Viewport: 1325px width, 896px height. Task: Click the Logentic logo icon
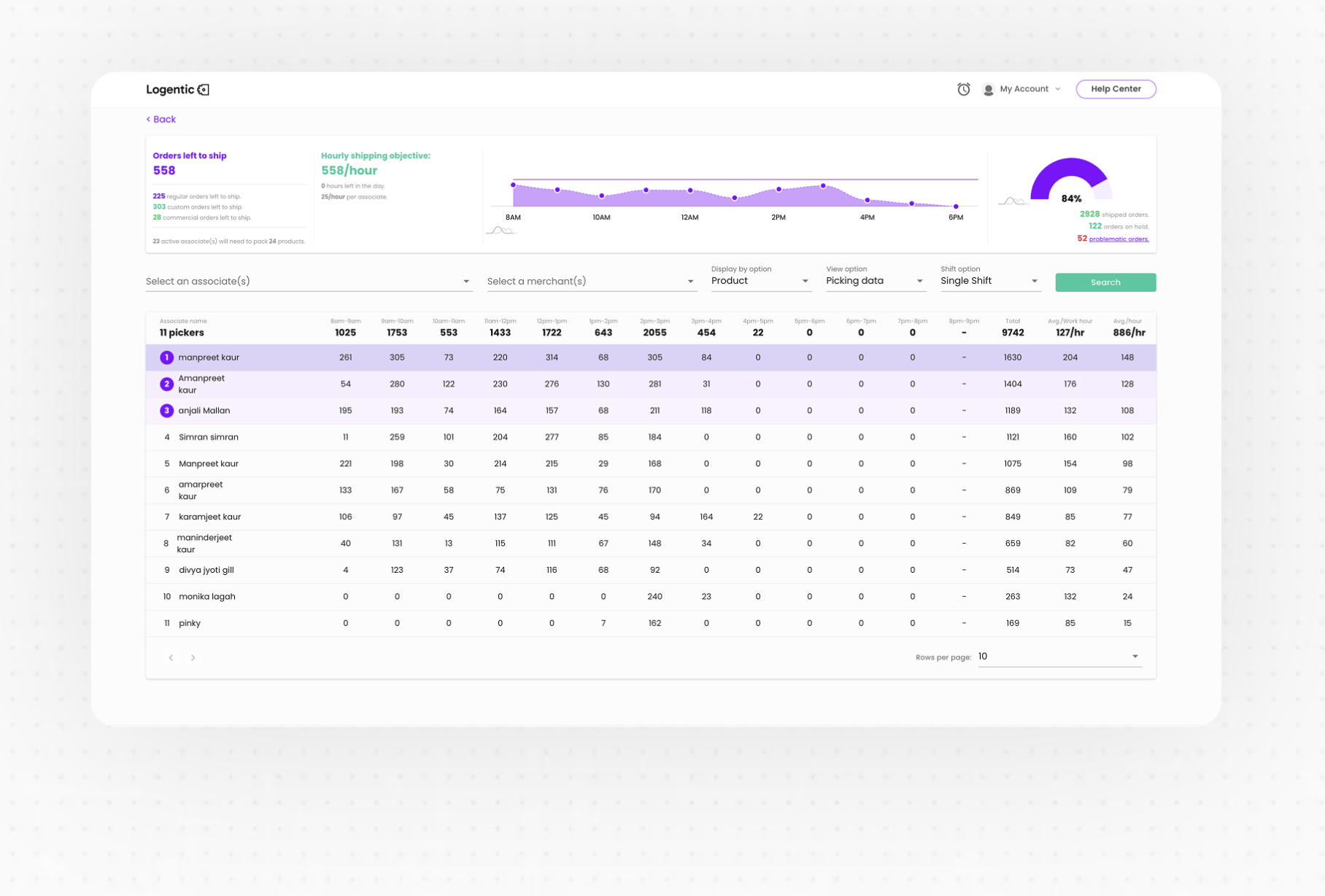(x=204, y=90)
